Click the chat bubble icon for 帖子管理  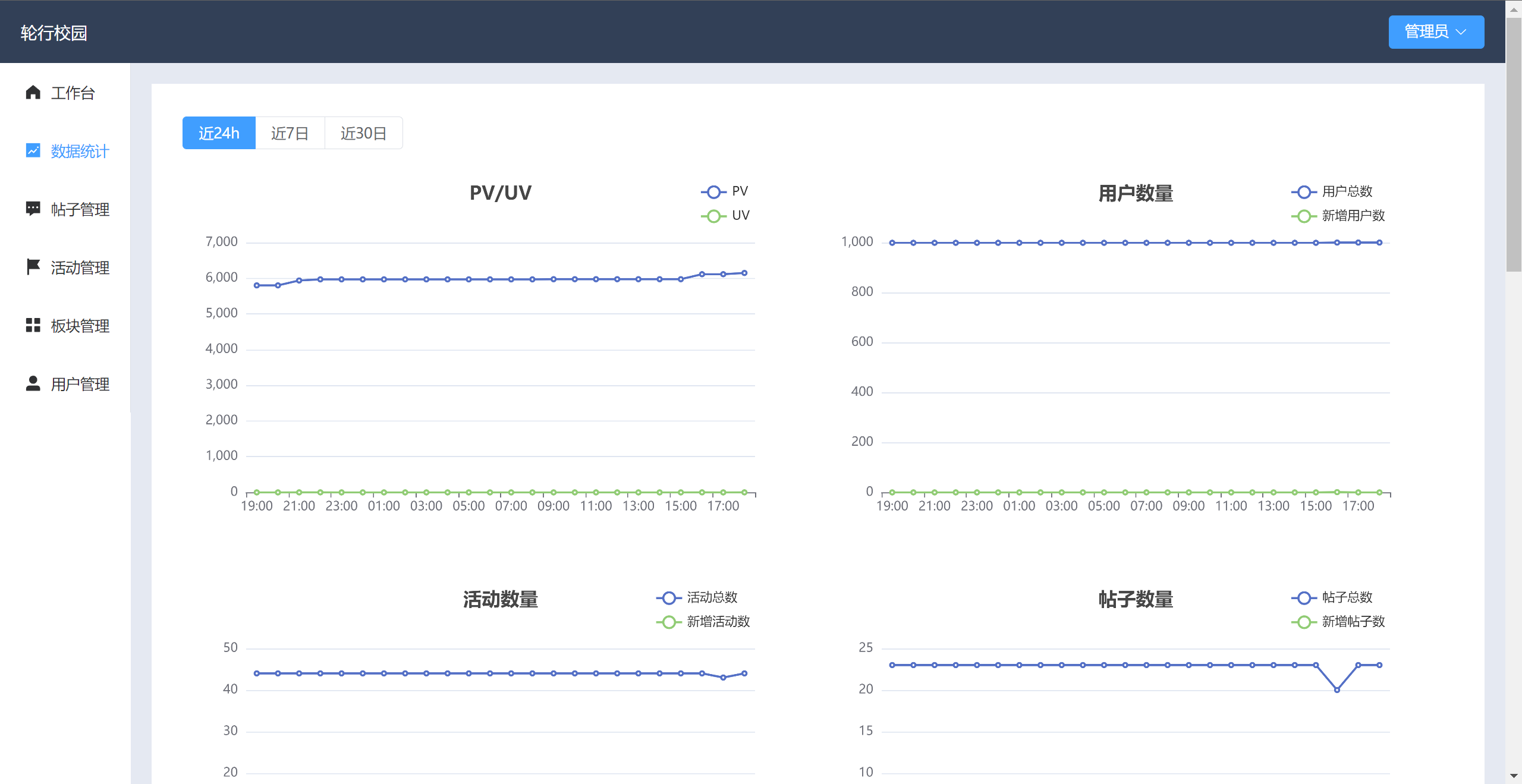click(x=33, y=209)
